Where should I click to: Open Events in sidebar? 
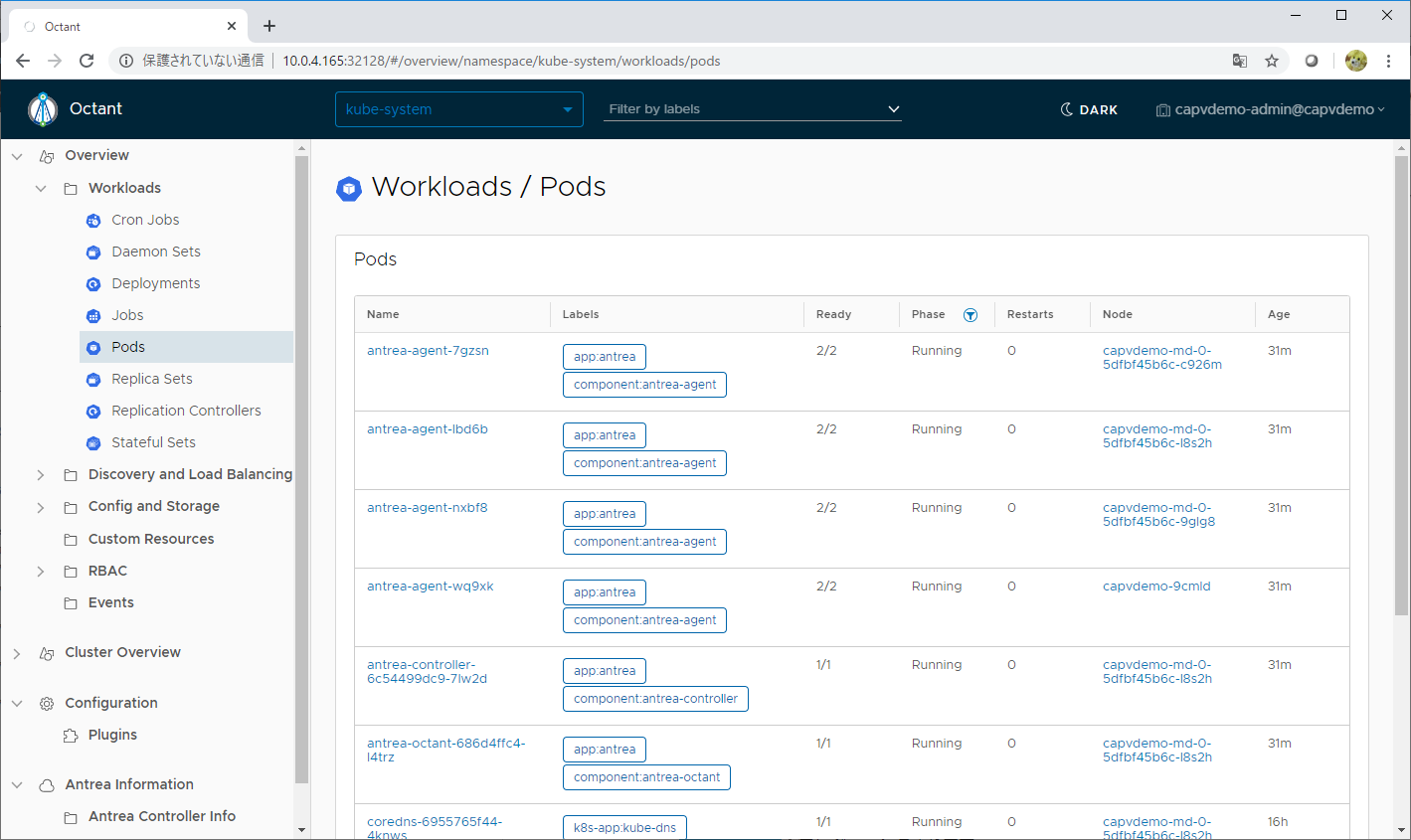point(110,603)
